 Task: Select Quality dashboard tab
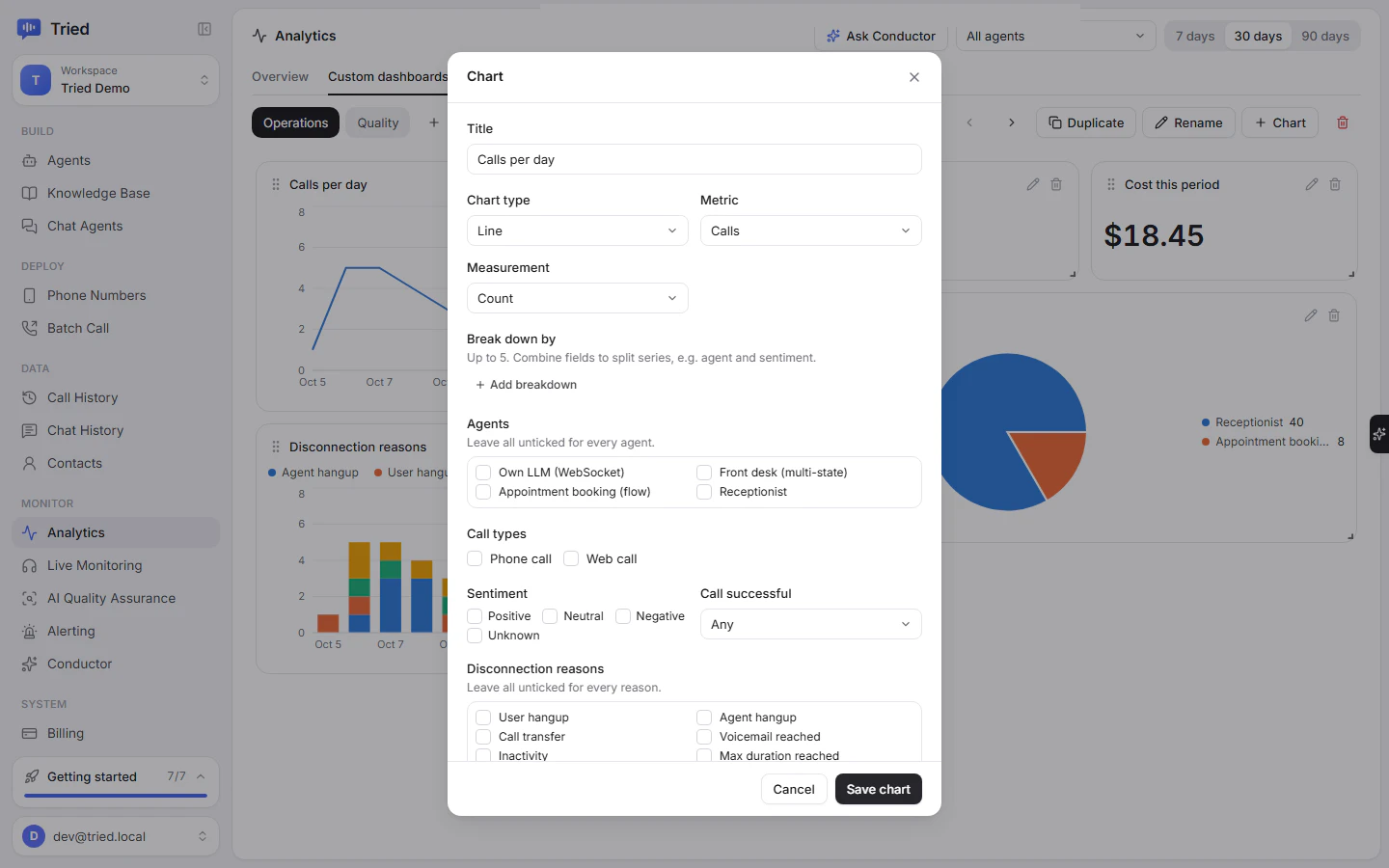coord(377,122)
